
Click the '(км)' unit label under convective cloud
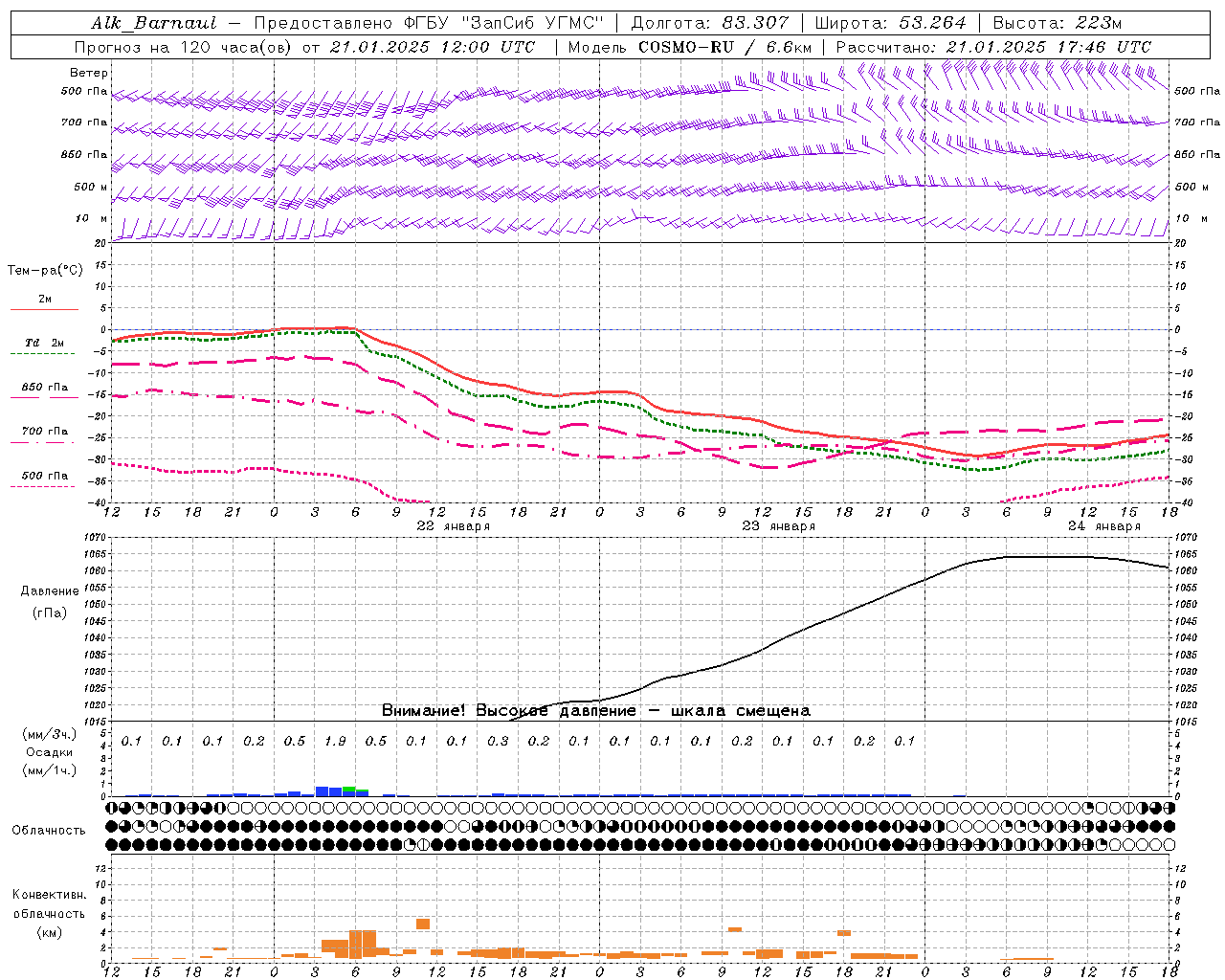[x=49, y=932]
